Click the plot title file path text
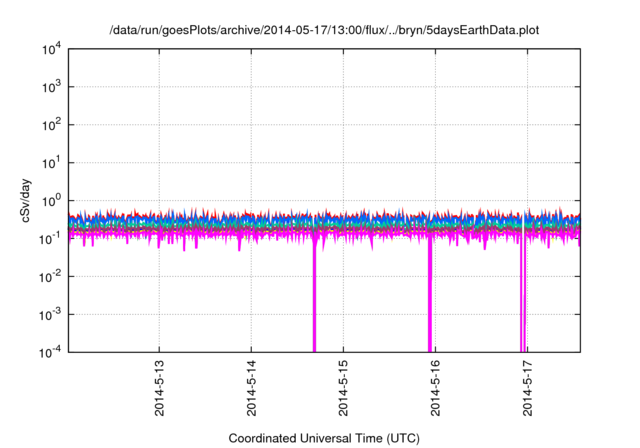 point(324,31)
